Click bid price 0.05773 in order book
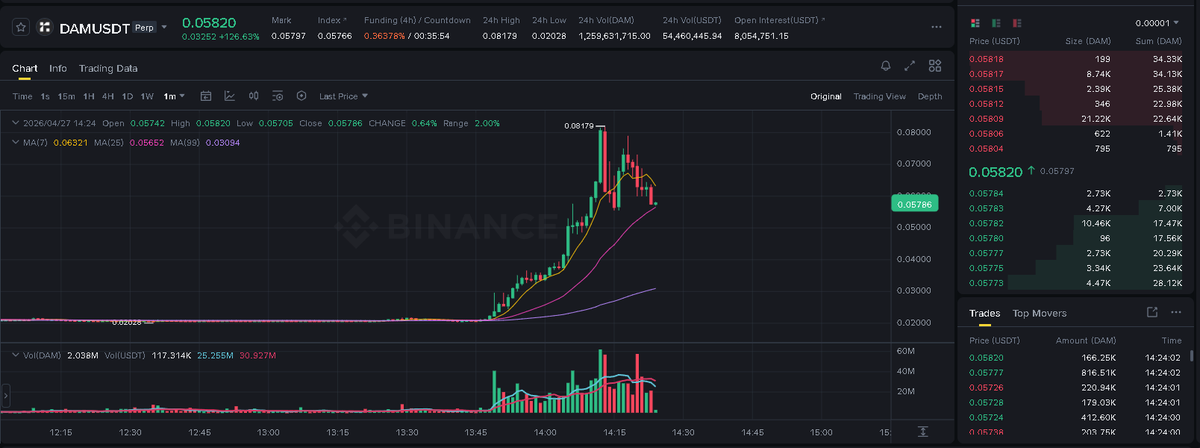Viewport: 1200px width, 448px height. click(x=986, y=282)
